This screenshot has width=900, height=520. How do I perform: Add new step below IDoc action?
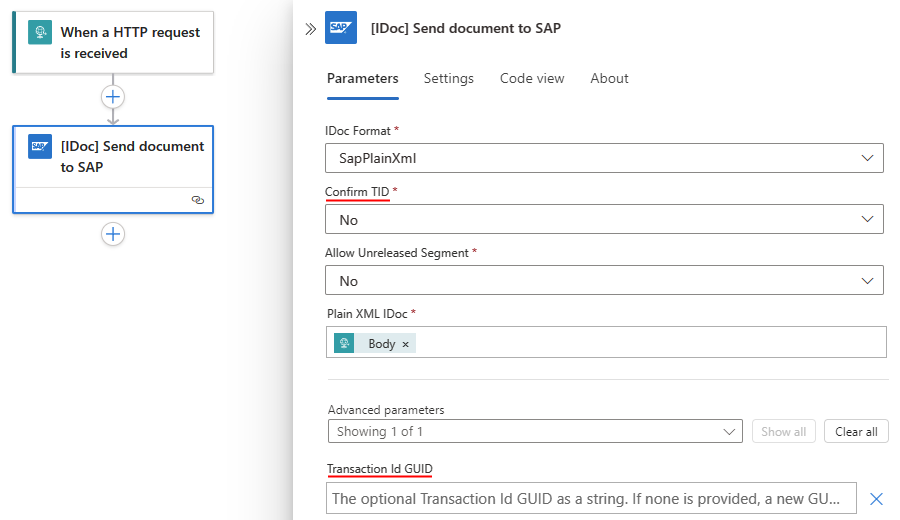[x=113, y=234]
